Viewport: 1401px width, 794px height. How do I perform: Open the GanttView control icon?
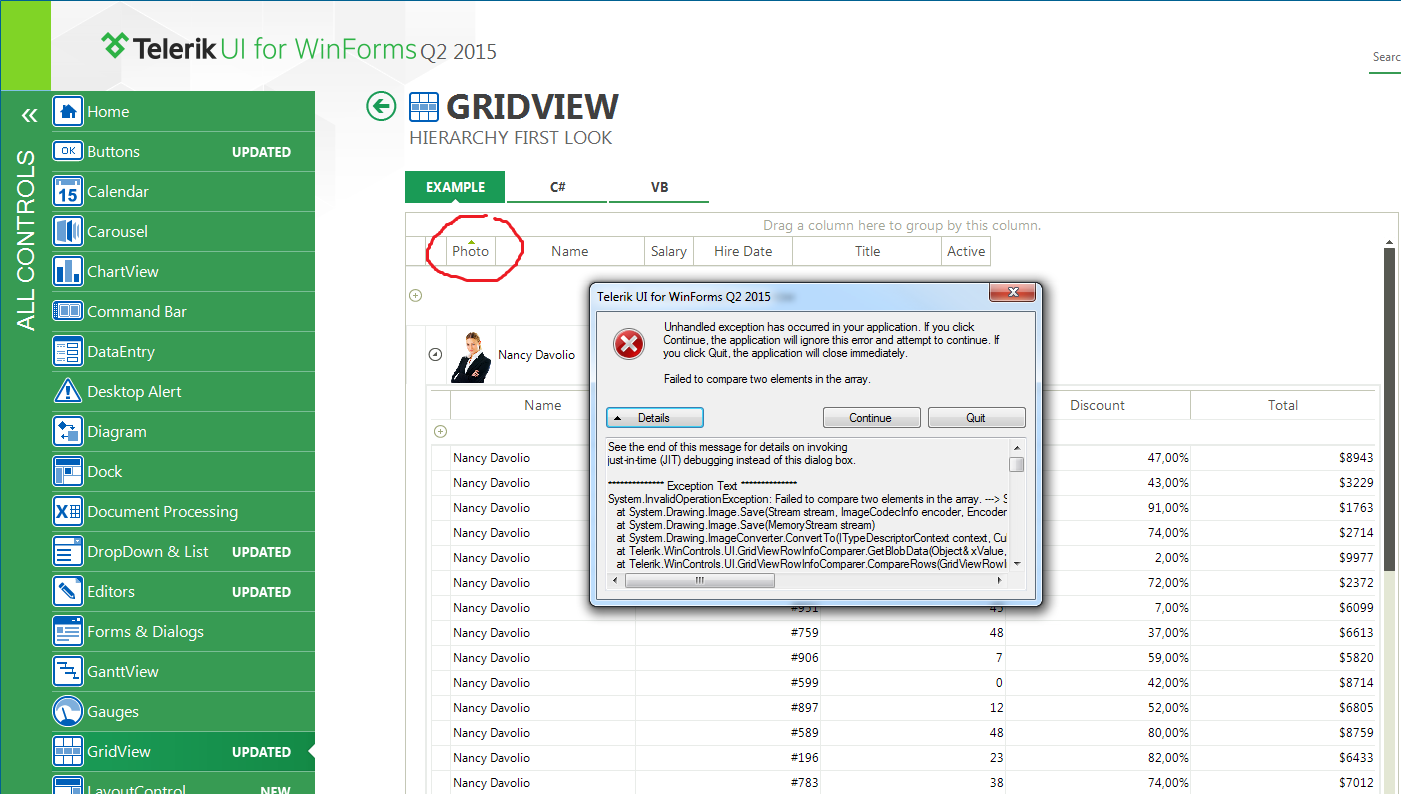coord(68,671)
